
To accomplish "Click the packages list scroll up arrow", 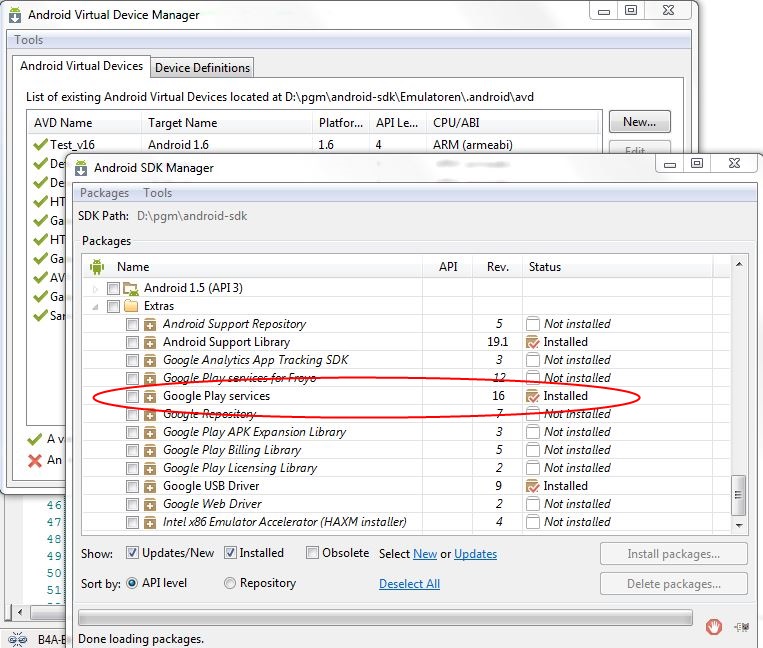I will [739, 264].
